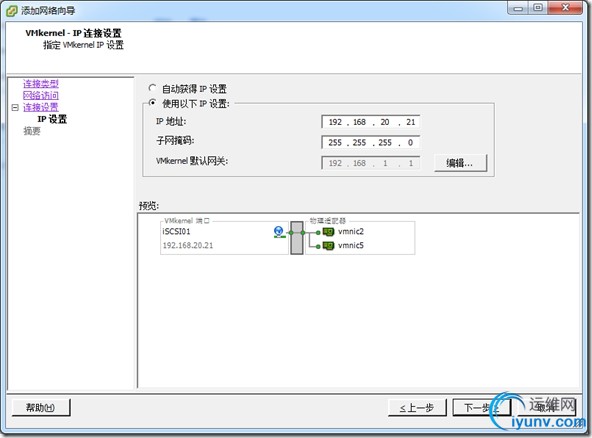Click the iSCSI01 VMkernel port globe icon
592x438 pixels.
click(x=279, y=231)
